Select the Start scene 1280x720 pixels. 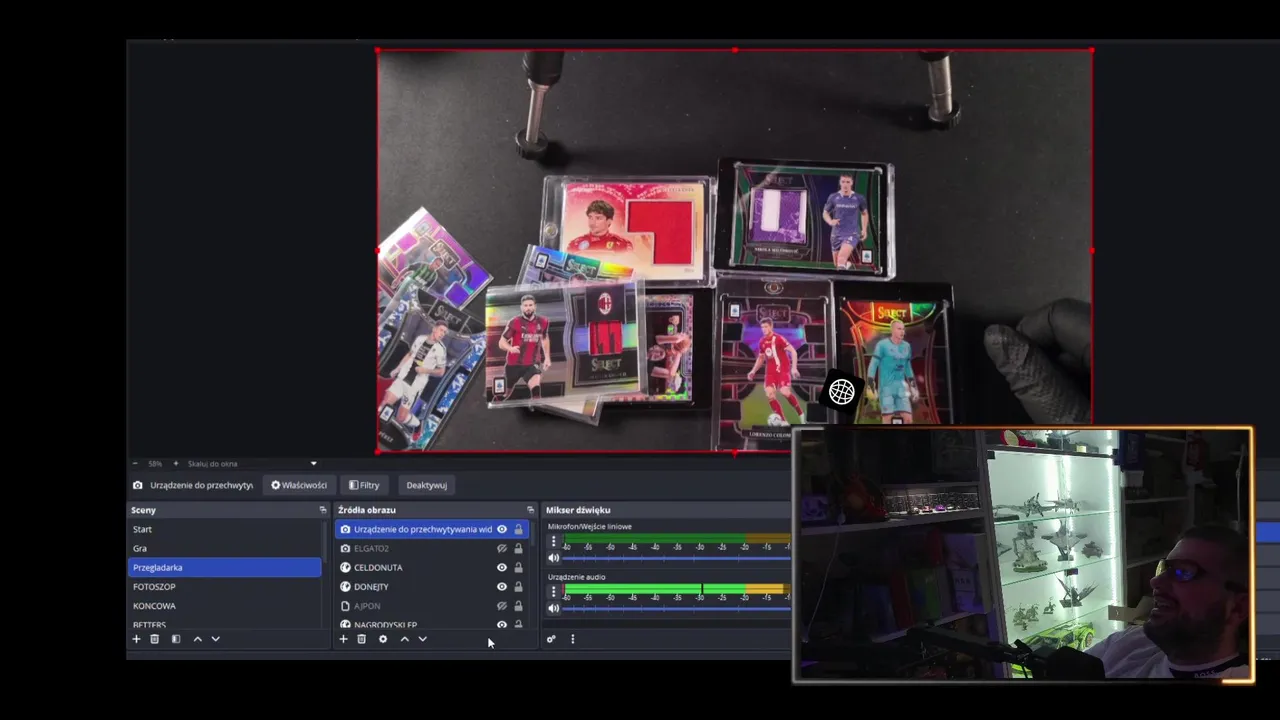tap(225, 529)
